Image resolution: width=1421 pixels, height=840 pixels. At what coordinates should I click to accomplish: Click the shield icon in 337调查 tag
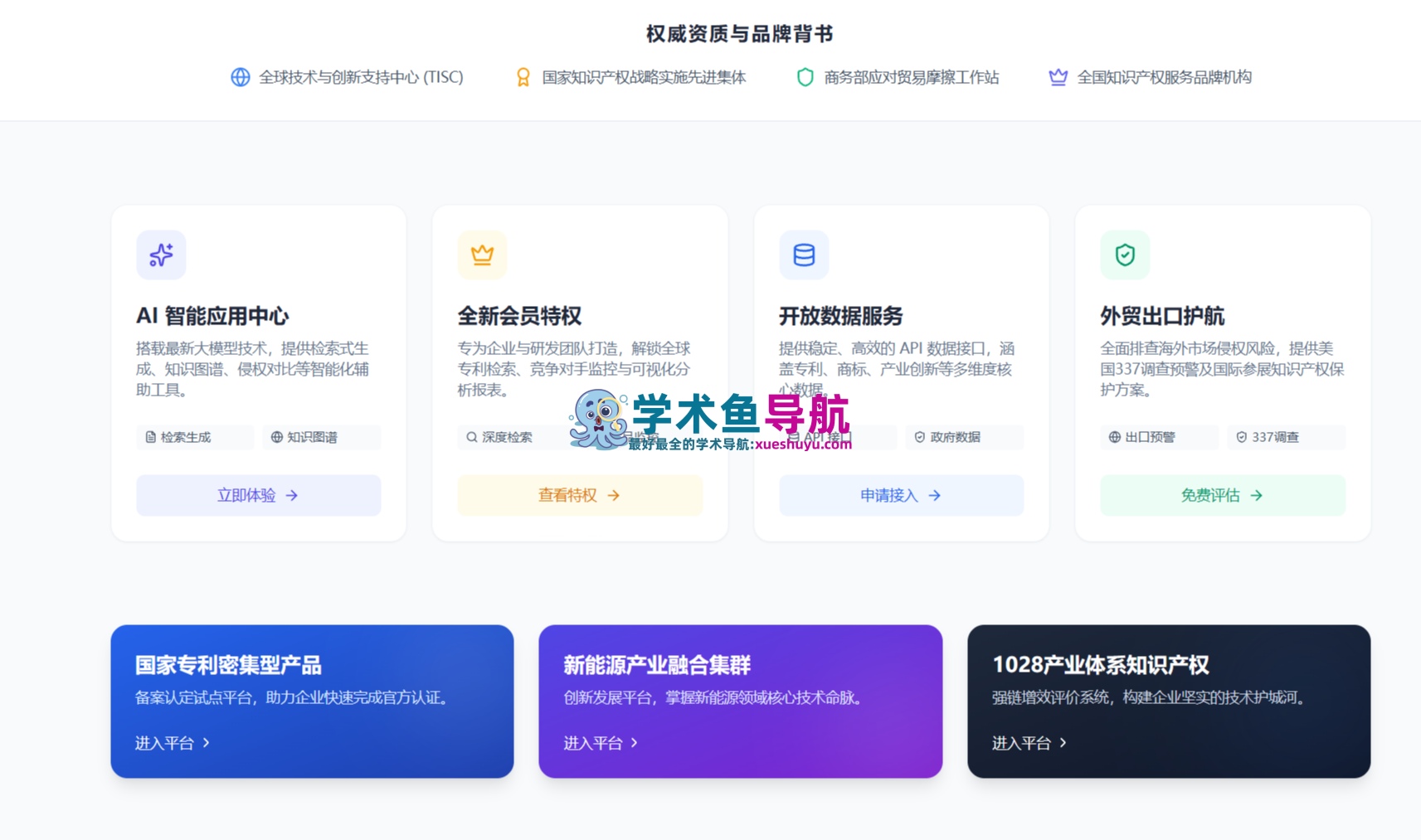click(x=1242, y=437)
